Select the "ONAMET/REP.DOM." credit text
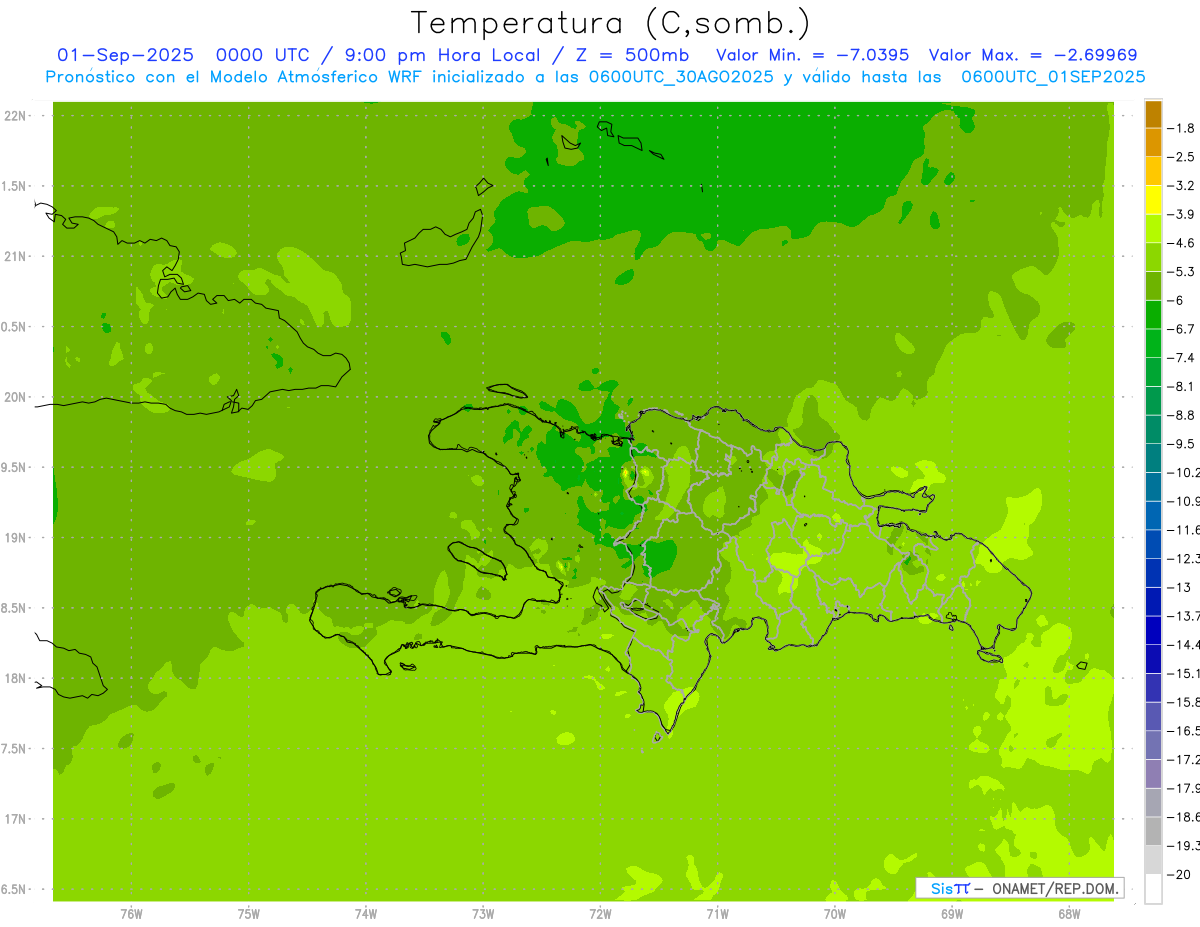The height and width of the screenshot is (927, 1200). [x=1054, y=888]
